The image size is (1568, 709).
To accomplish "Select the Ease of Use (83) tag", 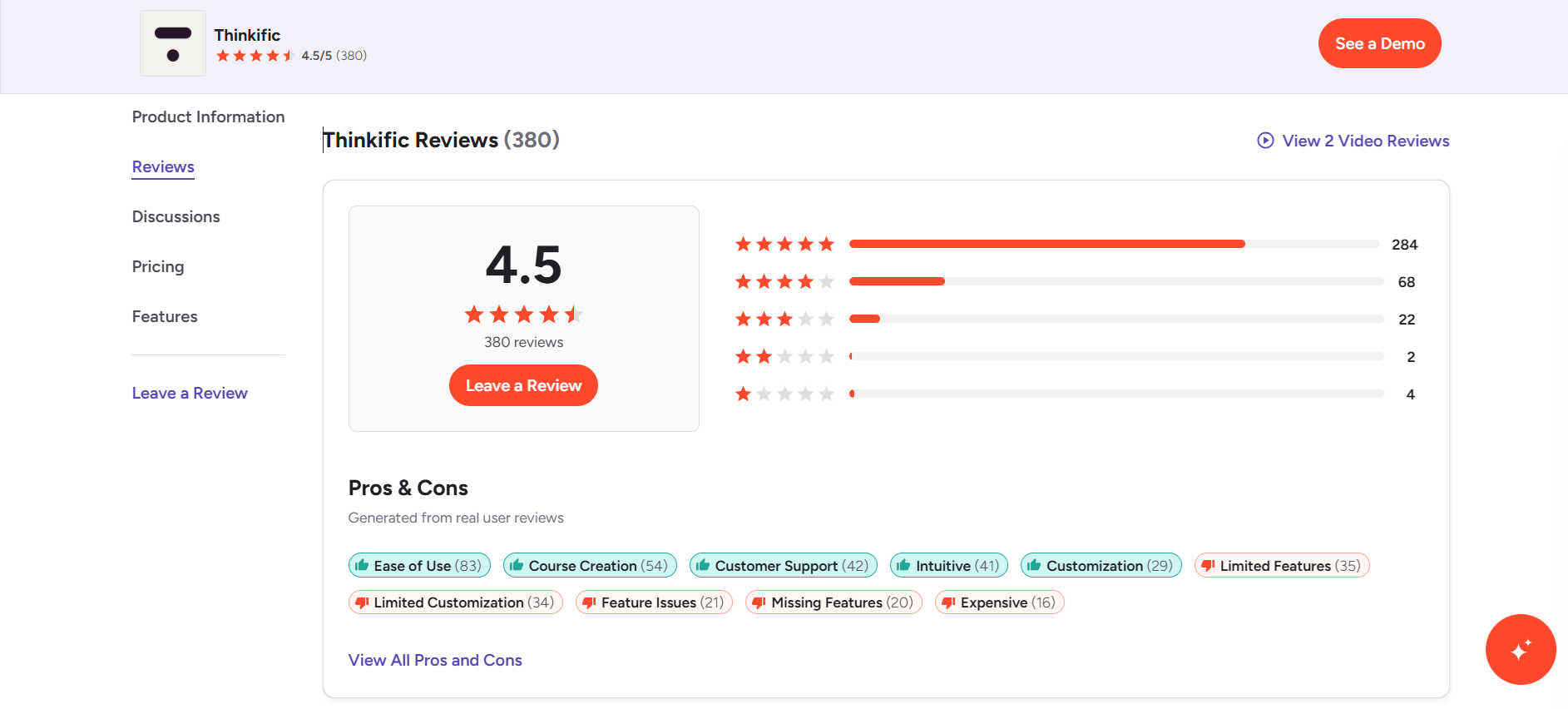I will (419, 565).
